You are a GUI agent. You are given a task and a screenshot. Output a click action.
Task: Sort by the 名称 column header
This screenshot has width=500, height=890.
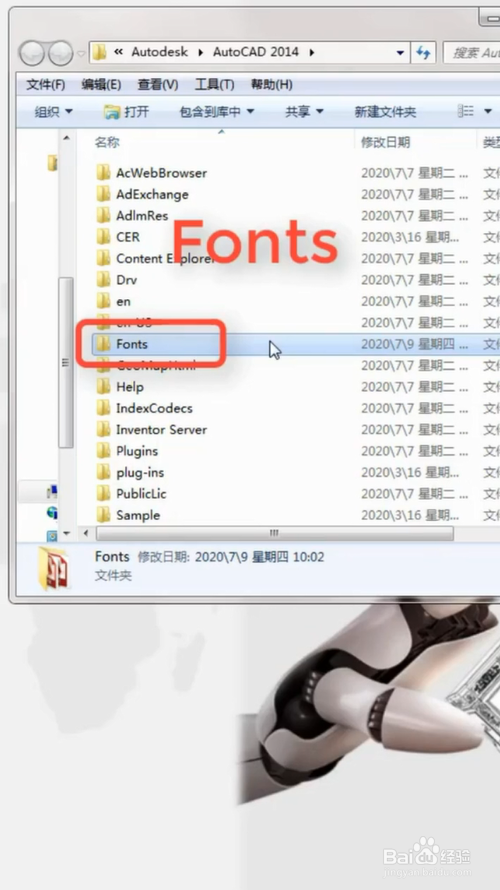107,142
